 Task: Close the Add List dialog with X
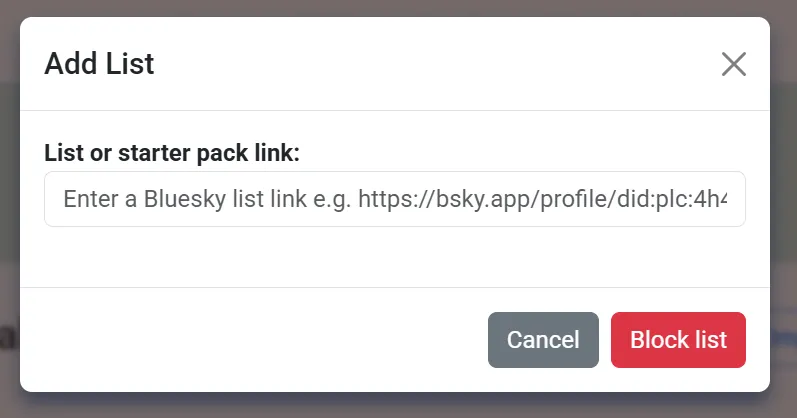coord(734,64)
